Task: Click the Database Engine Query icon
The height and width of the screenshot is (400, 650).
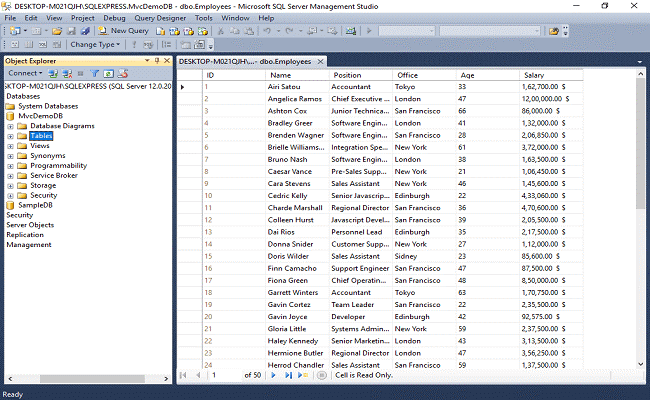Action: [x=160, y=31]
